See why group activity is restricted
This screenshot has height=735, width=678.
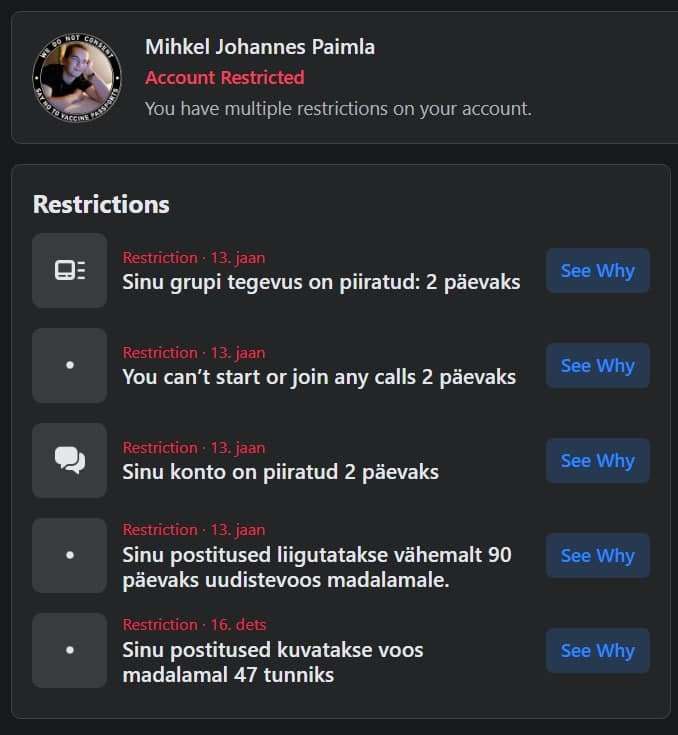[597, 270]
